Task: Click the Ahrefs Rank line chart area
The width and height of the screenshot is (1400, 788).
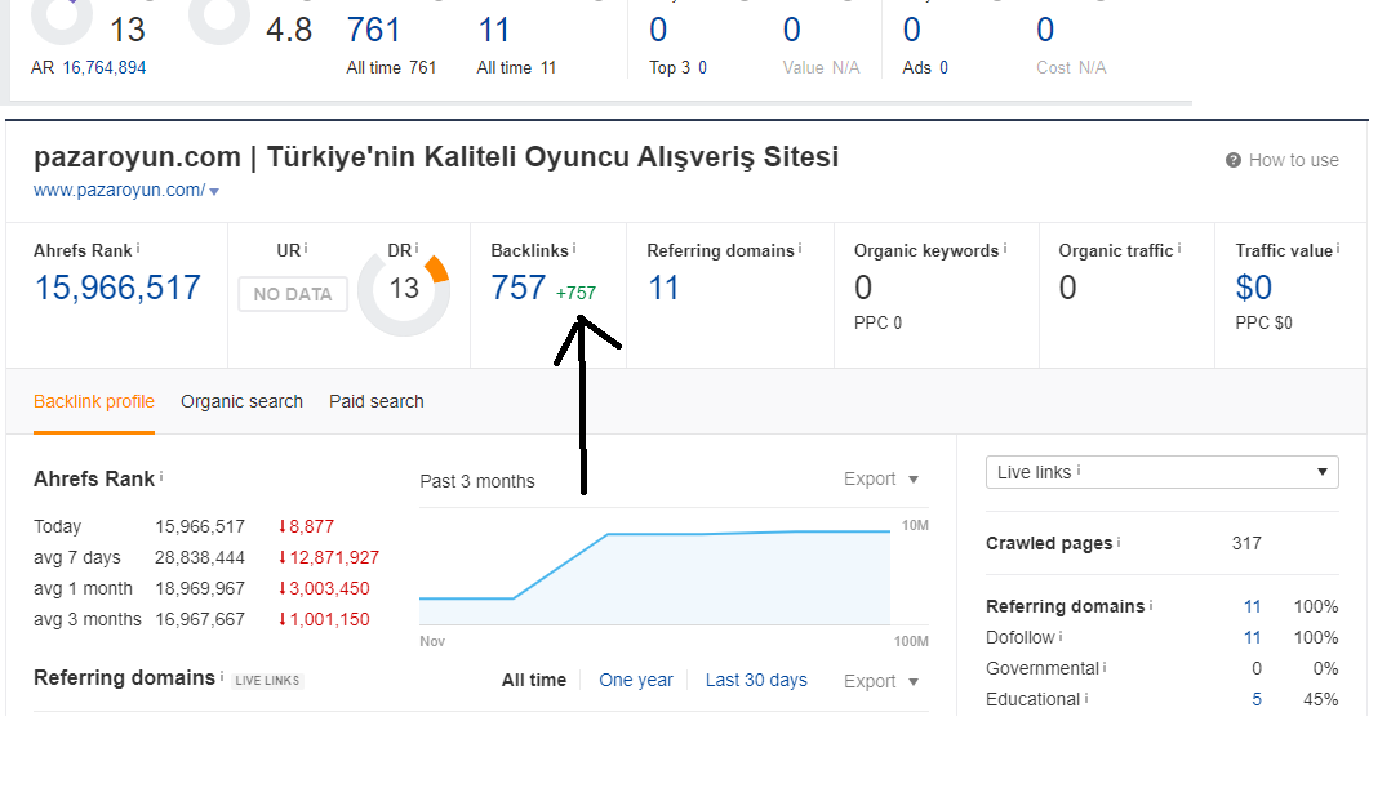Action: (655, 567)
